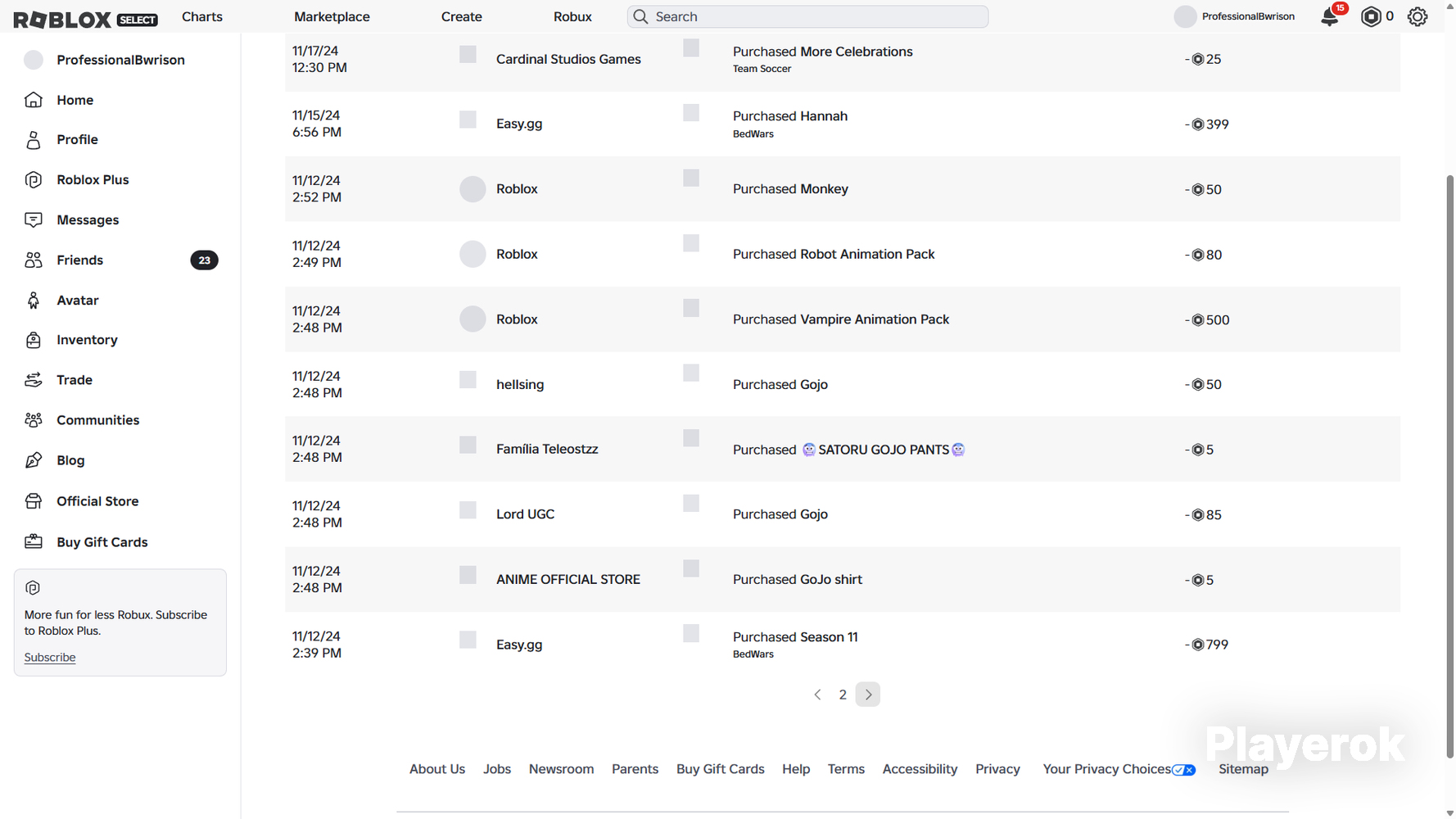The width and height of the screenshot is (1456, 819).
Task: Click the Trade arrows icon
Action: [x=34, y=380]
